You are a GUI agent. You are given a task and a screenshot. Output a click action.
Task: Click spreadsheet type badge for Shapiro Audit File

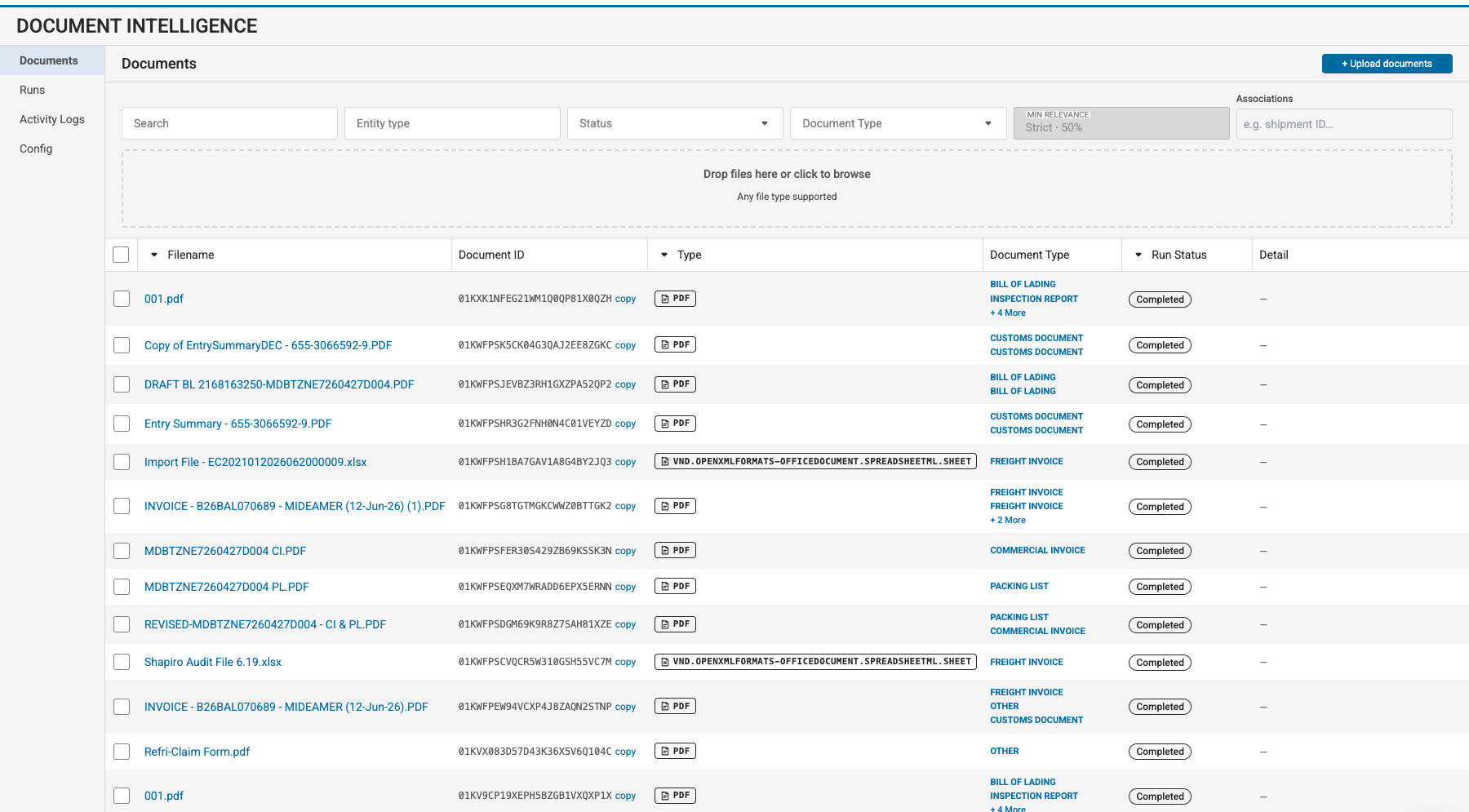[x=815, y=661]
